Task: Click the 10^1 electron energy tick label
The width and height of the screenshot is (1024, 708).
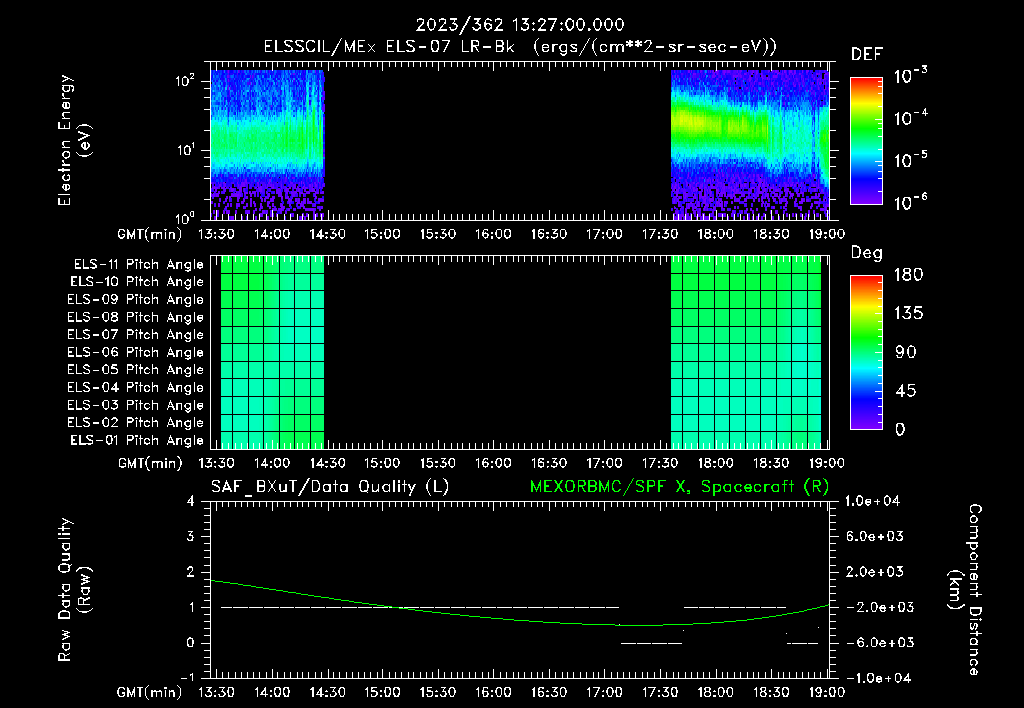Action: point(185,150)
